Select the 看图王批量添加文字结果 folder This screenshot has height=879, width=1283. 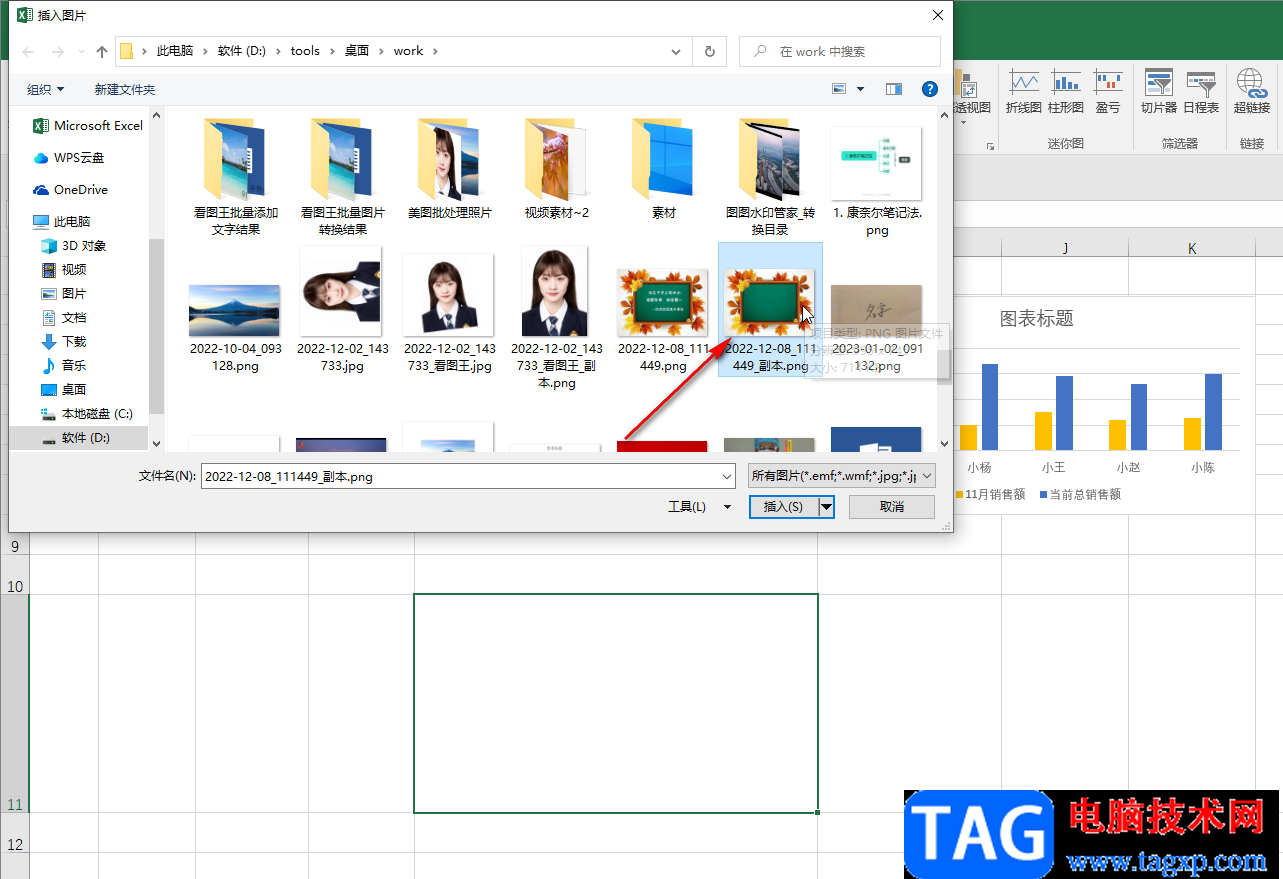point(236,176)
